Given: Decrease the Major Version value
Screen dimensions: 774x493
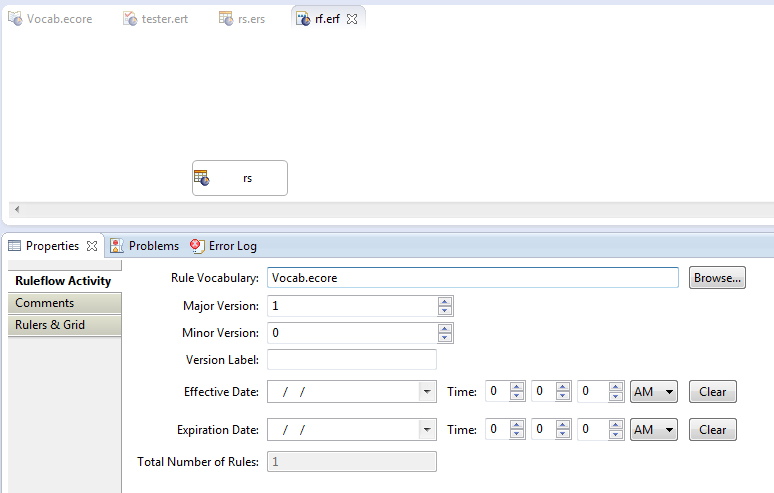Looking at the screenshot, I should pyautogui.click(x=445, y=311).
